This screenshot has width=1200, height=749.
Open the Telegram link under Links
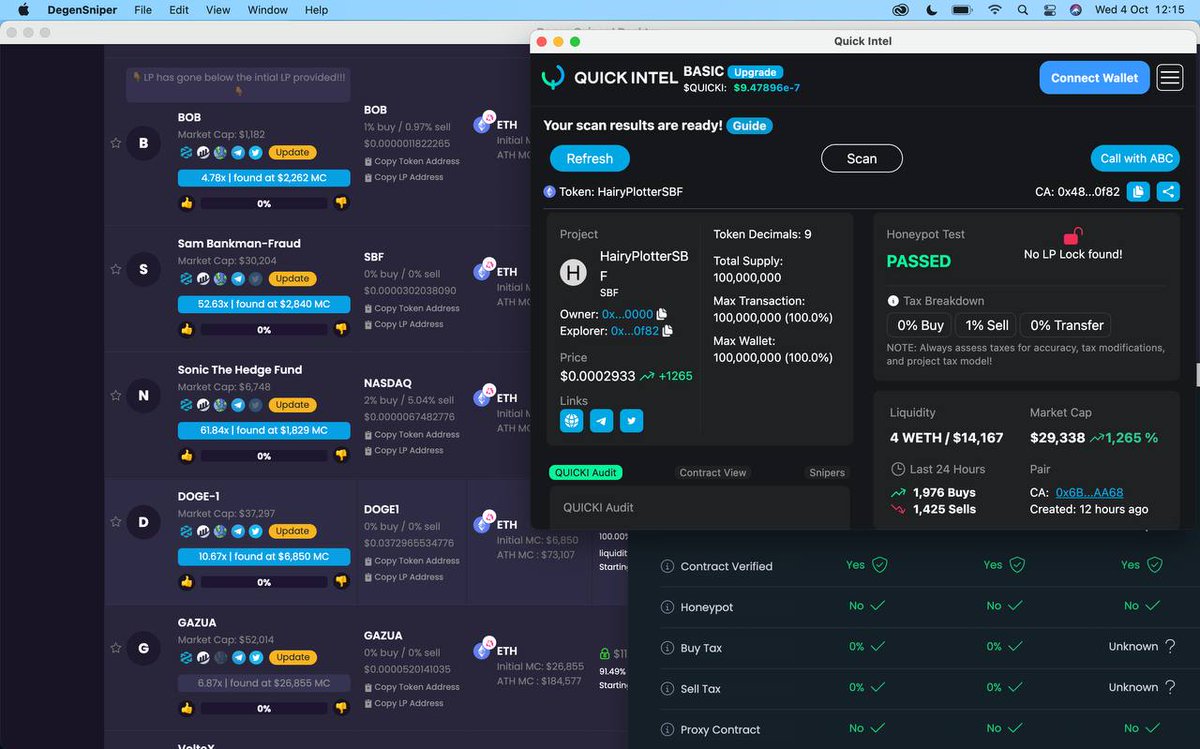[602, 421]
